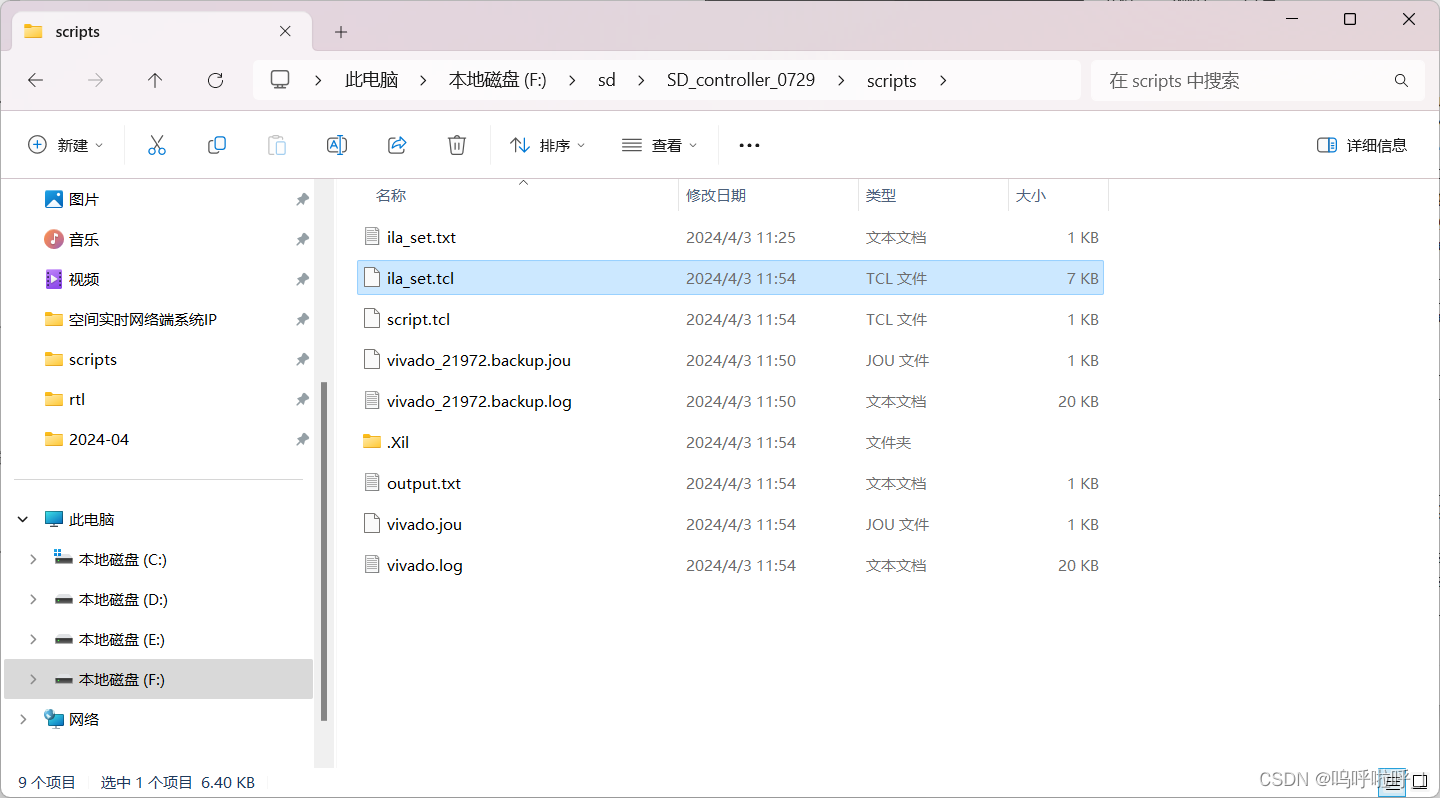Click the ila_set.txt file icon
Image resolution: width=1440 pixels, height=798 pixels.
click(x=372, y=237)
